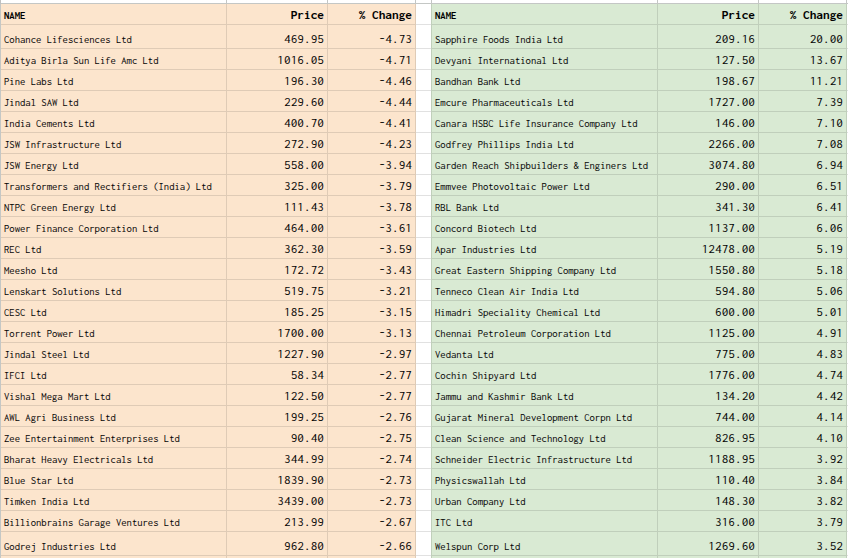
Task: Click Jindal Steel Ltd name
Action: (x=47, y=355)
